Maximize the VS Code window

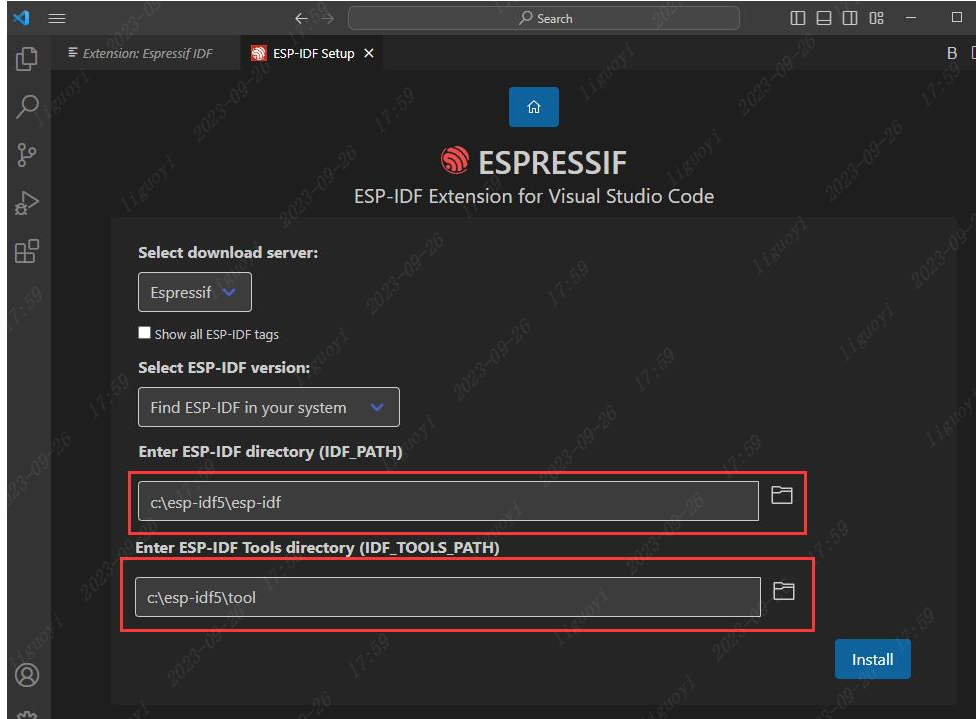click(957, 17)
